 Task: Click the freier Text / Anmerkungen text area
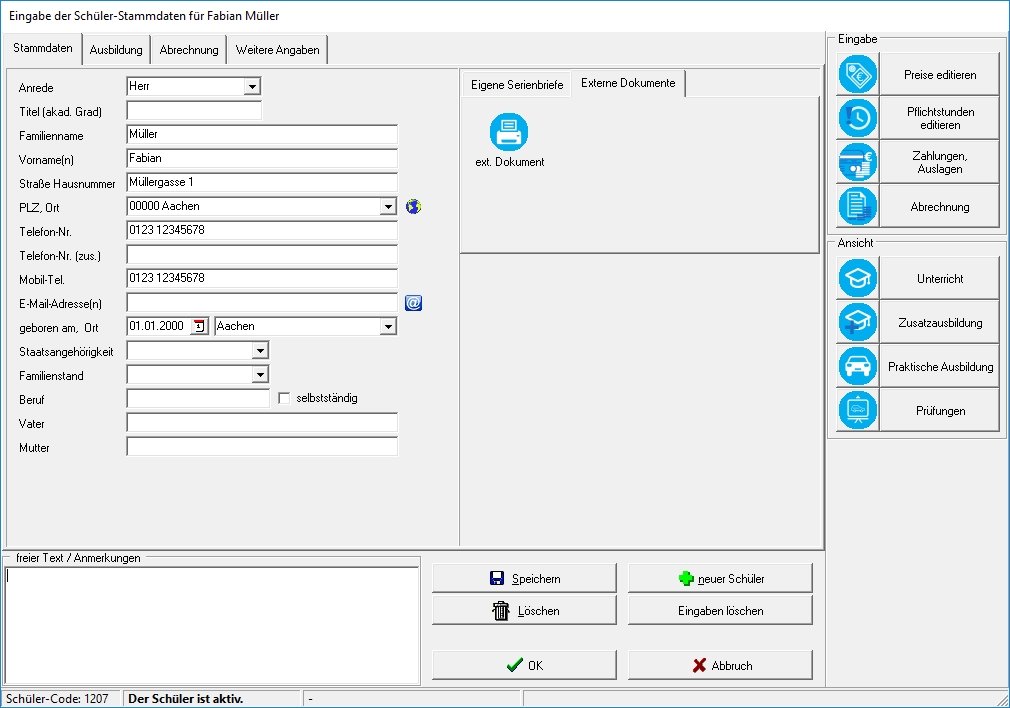pos(212,625)
